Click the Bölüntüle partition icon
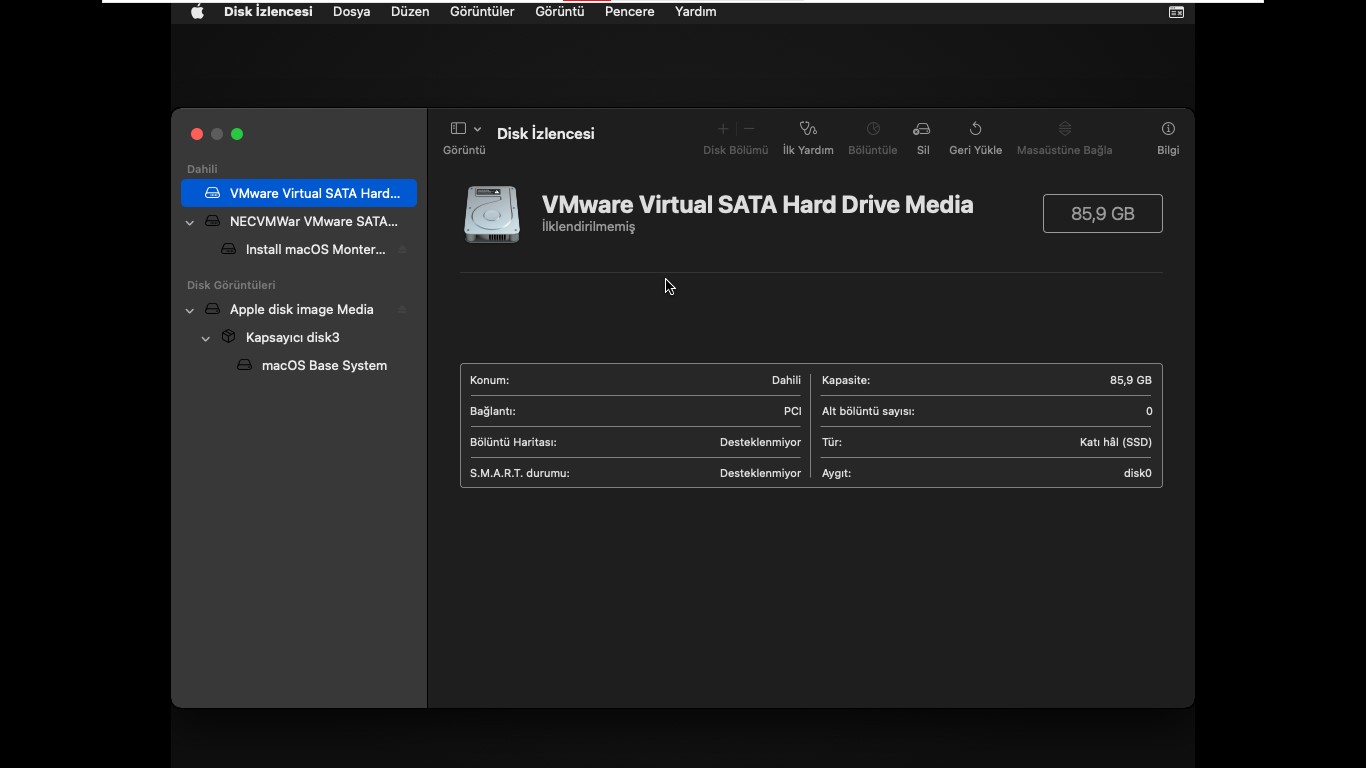 coord(873,128)
